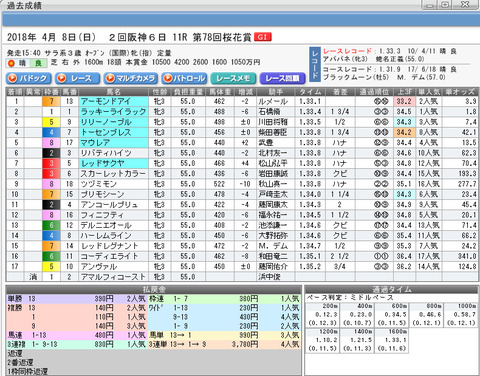
Task: Play the レース video
Action: point(77,78)
